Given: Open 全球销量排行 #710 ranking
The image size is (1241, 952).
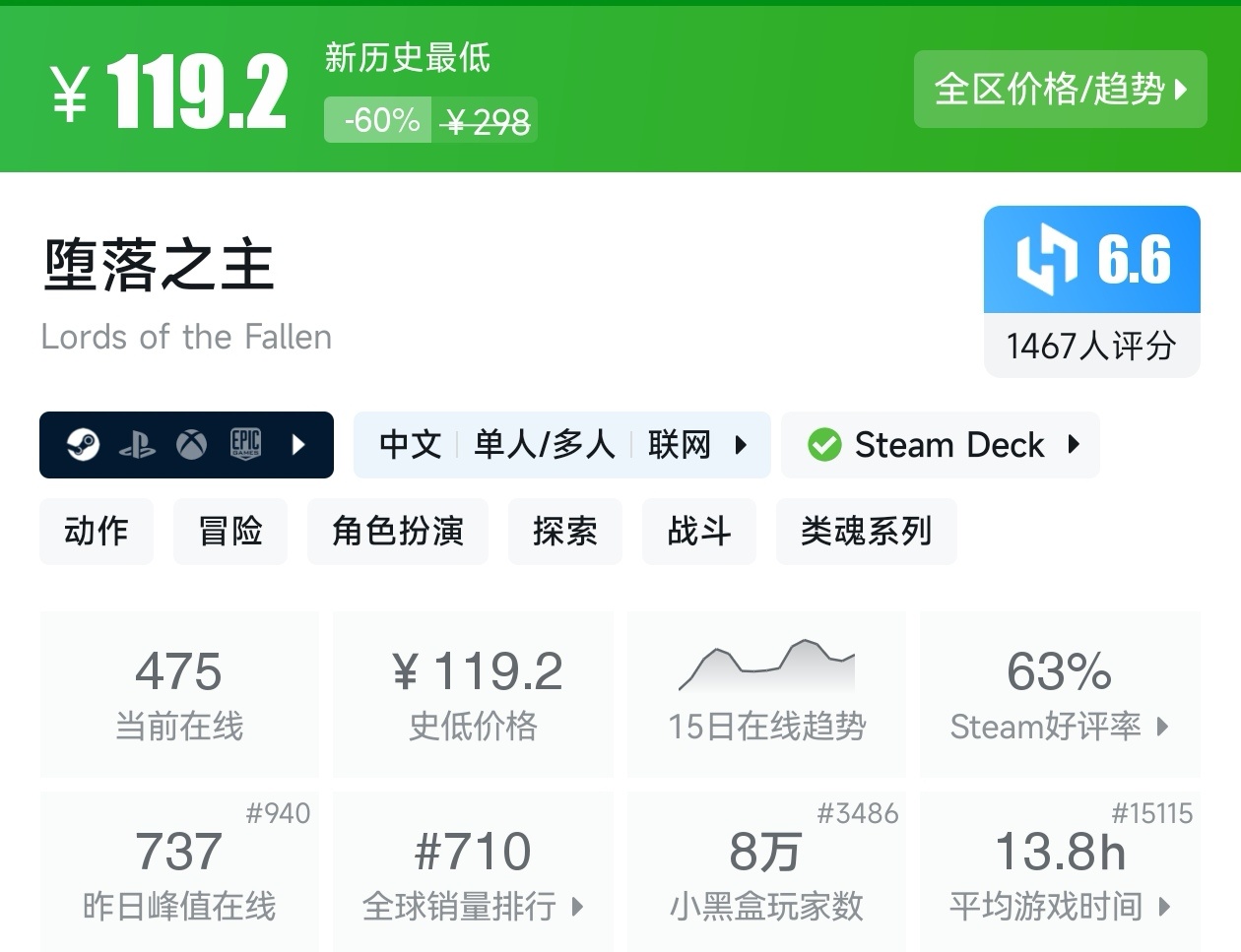Looking at the screenshot, I should [473, 871].
